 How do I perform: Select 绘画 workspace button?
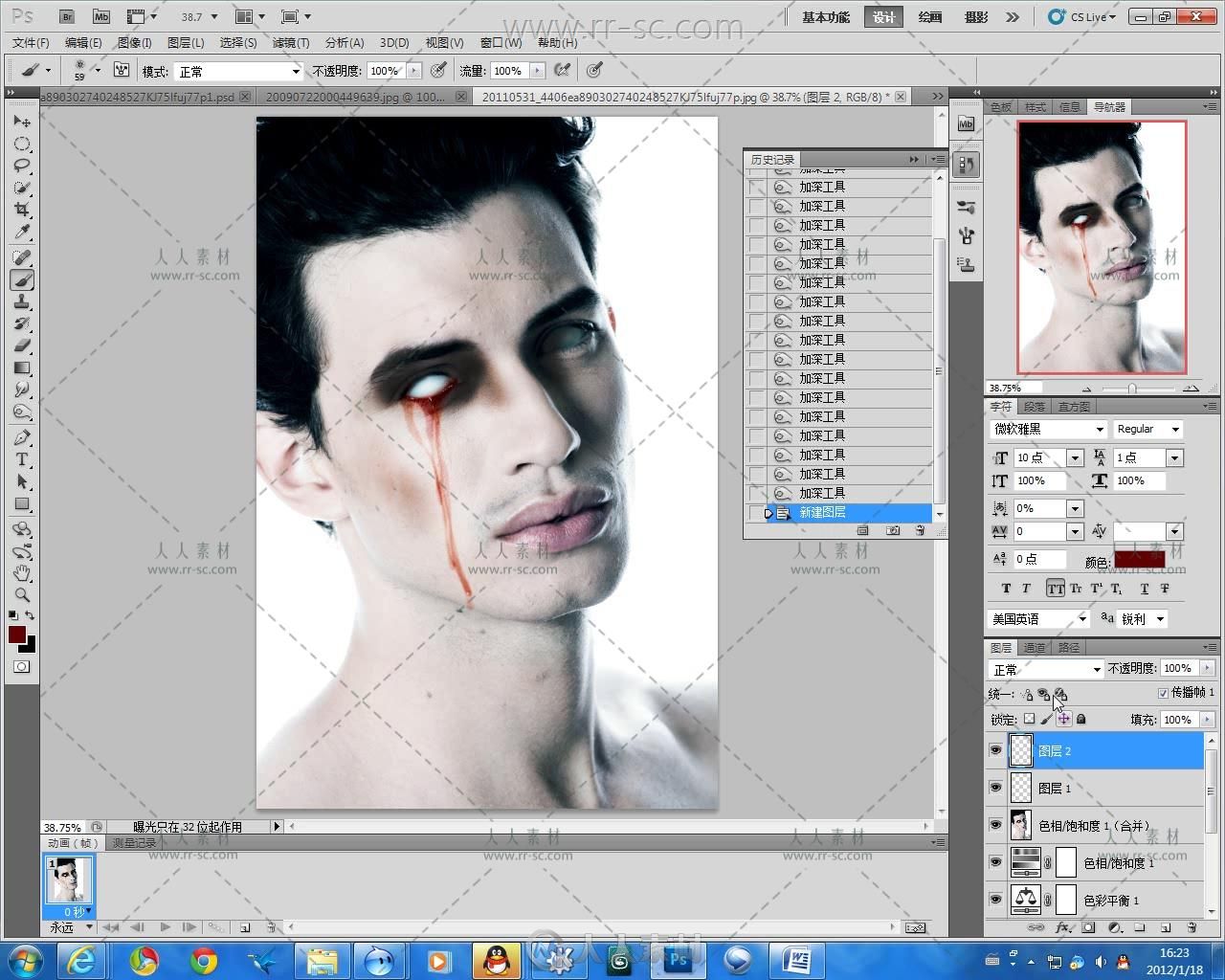coord(929,17)
